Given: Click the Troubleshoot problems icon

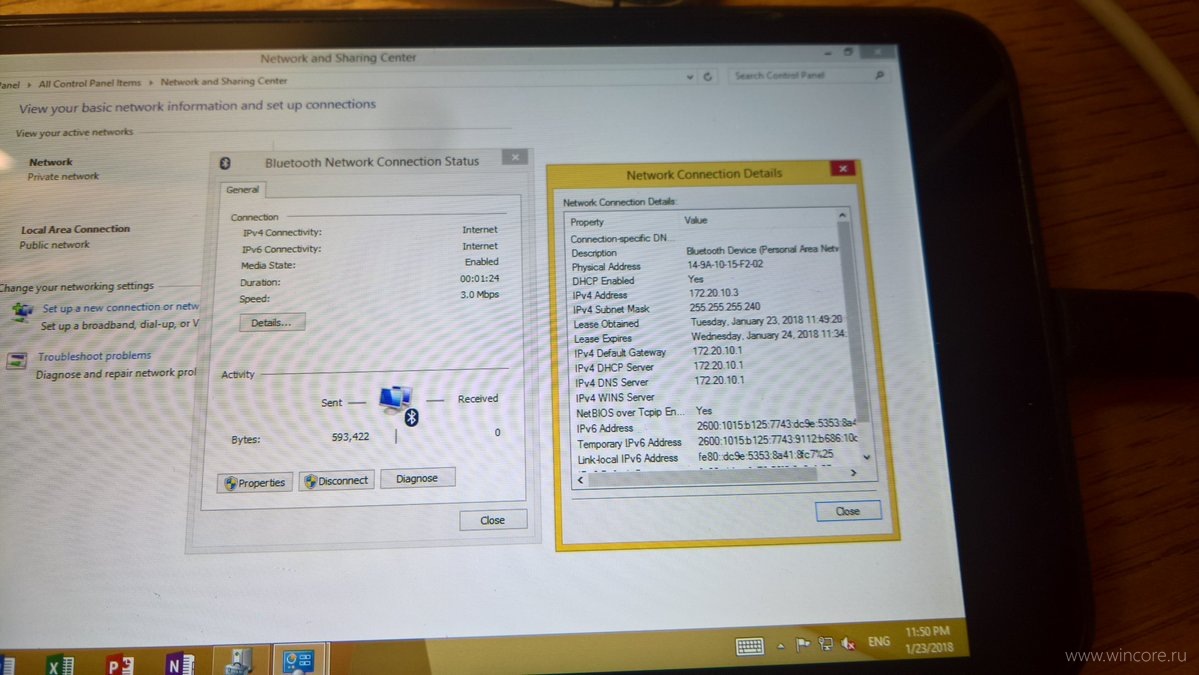Looking at the screenshot, I should (x=17, y=360).
